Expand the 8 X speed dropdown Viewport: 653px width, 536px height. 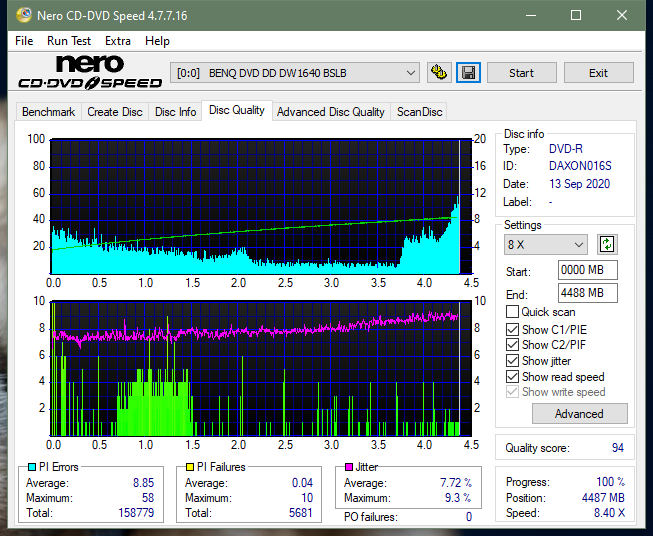(x=546, y=244)
